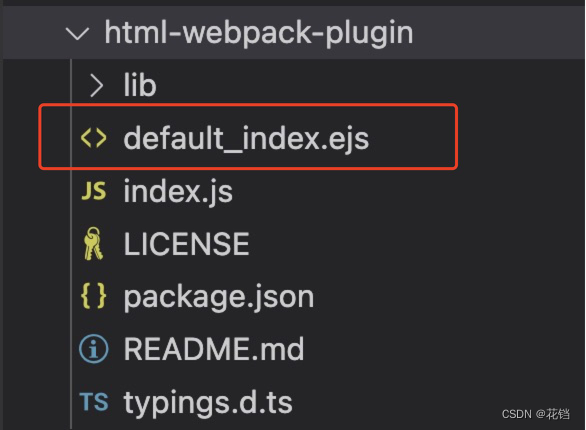Open the LICENSE file
The image size is (586, 430).
click(x=186, y=244)
